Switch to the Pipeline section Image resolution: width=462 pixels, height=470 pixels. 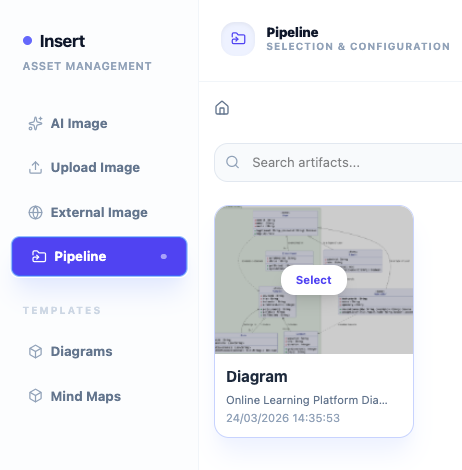[99, 256]
